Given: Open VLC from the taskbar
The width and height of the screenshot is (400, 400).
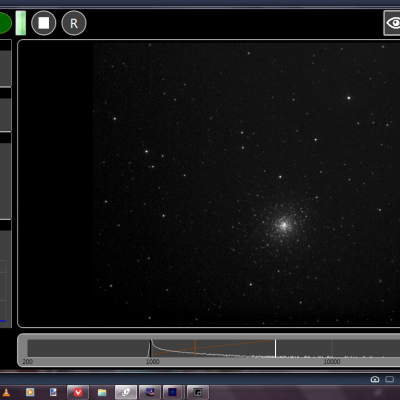Looking at the screenshot, I should point(6,392).
